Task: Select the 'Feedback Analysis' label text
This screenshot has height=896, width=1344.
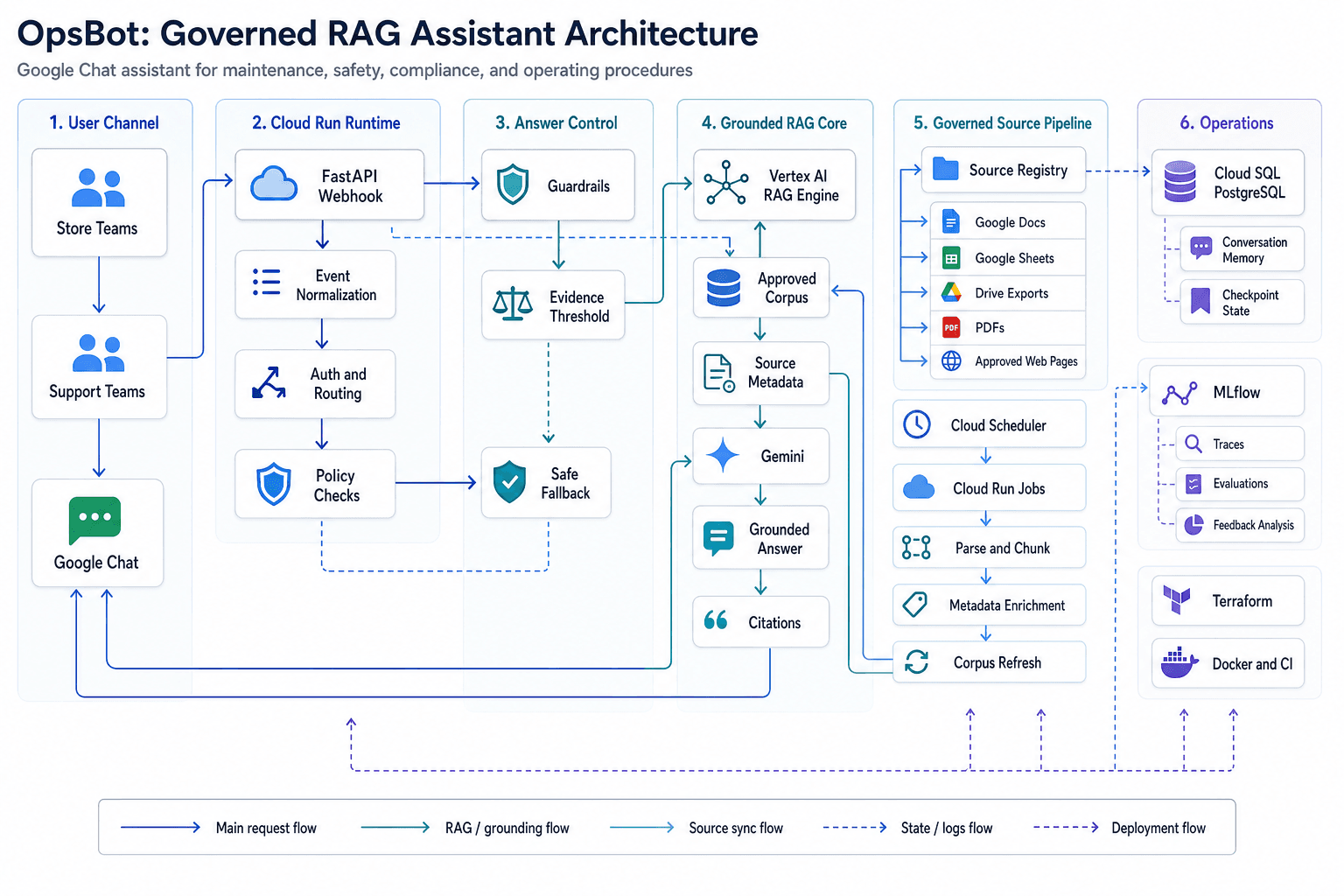Action: [x=1253, y=525]
